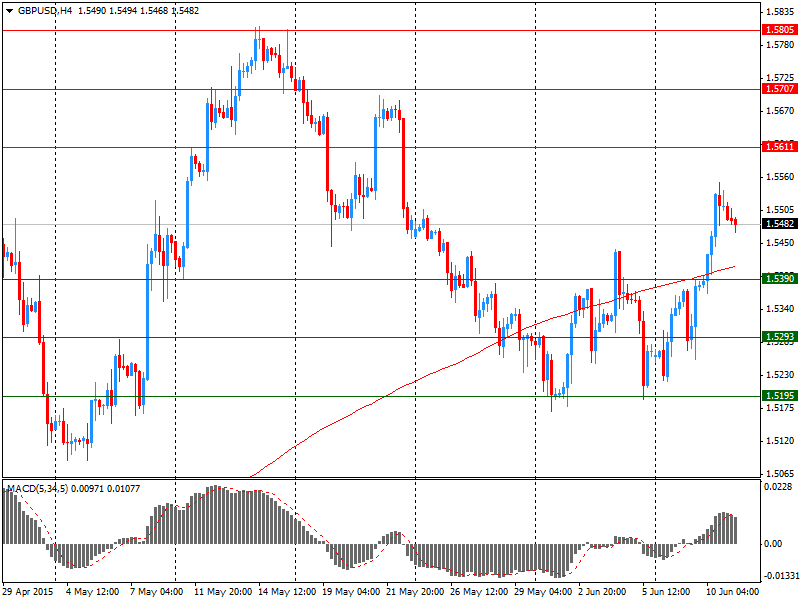Viewport: 800px width, 600px height.
Task: Click the current price label 1.5482
Action: point(780,224)
